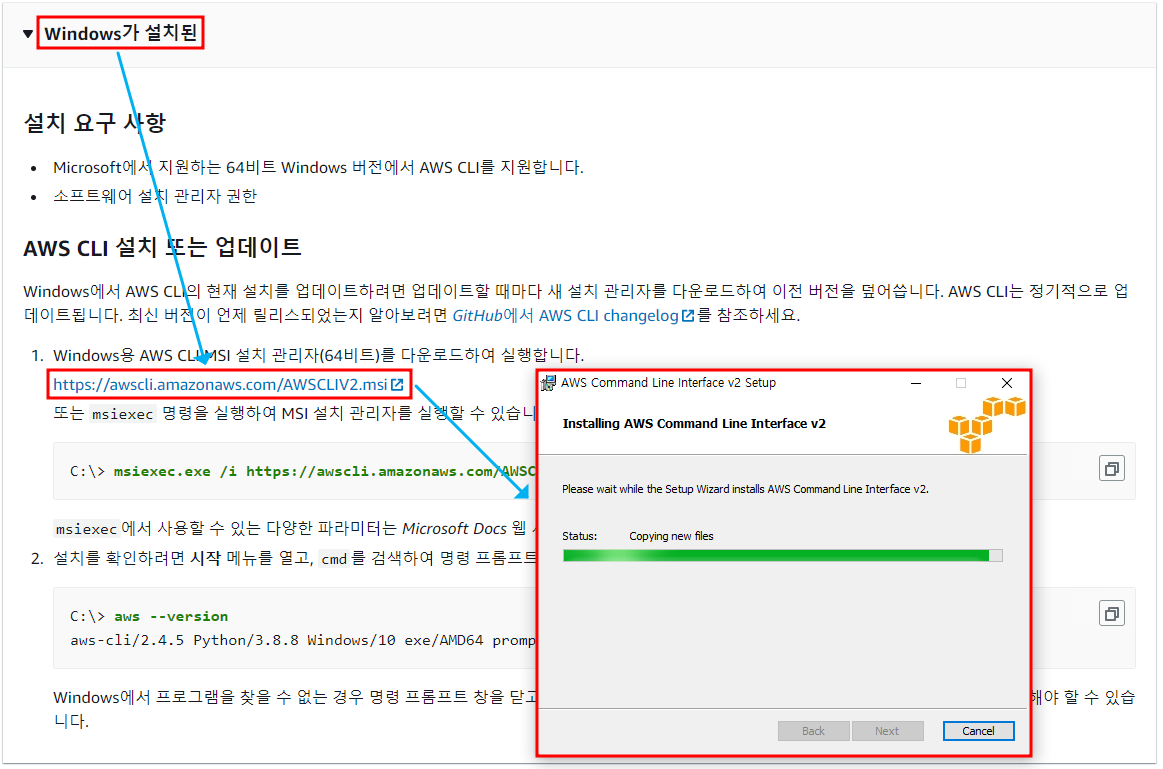Minimize the AWS CLI Setup window
The height and width of the screenshot is (769, 1163).
916,383
